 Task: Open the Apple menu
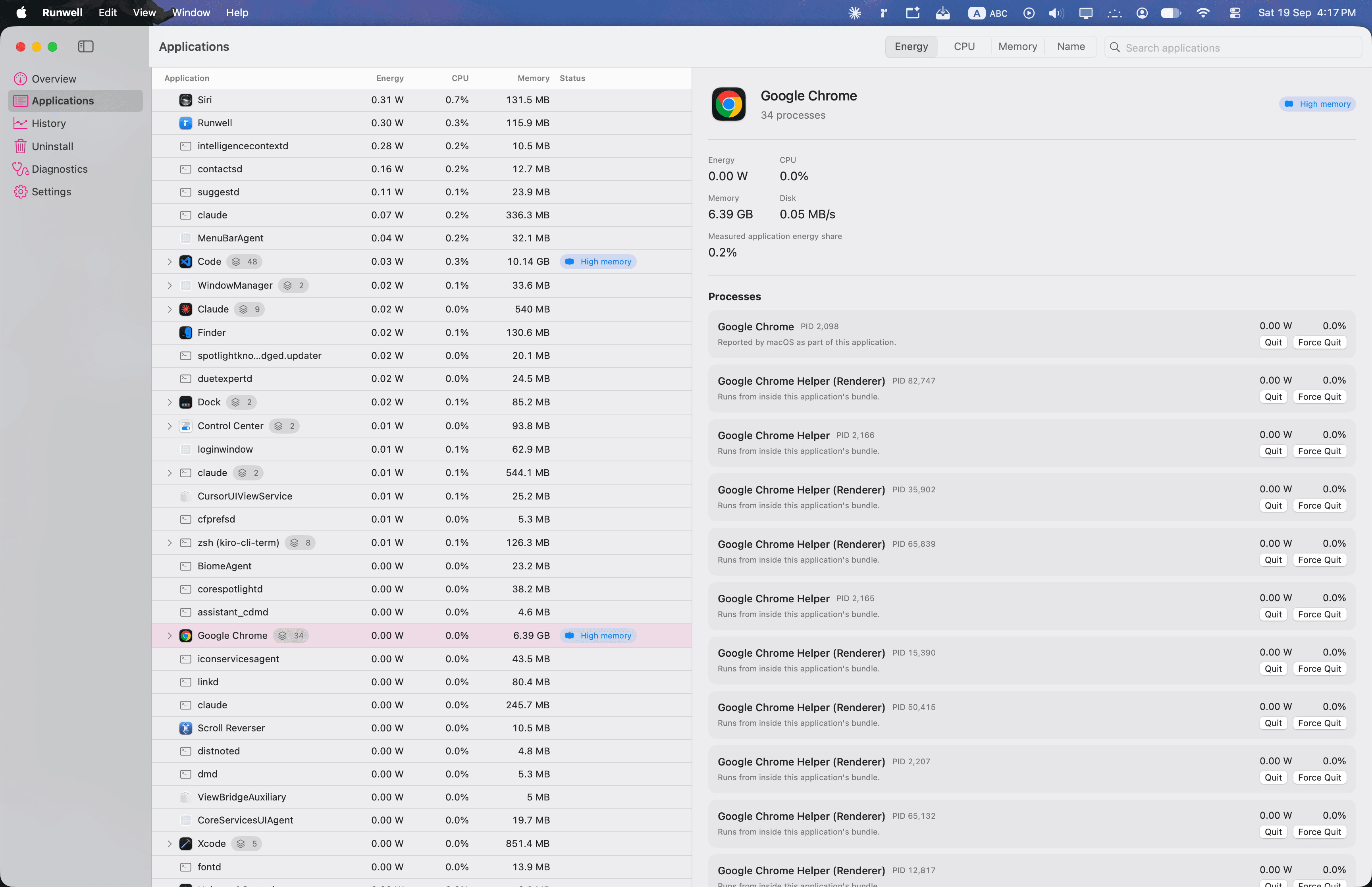(21, 13)
